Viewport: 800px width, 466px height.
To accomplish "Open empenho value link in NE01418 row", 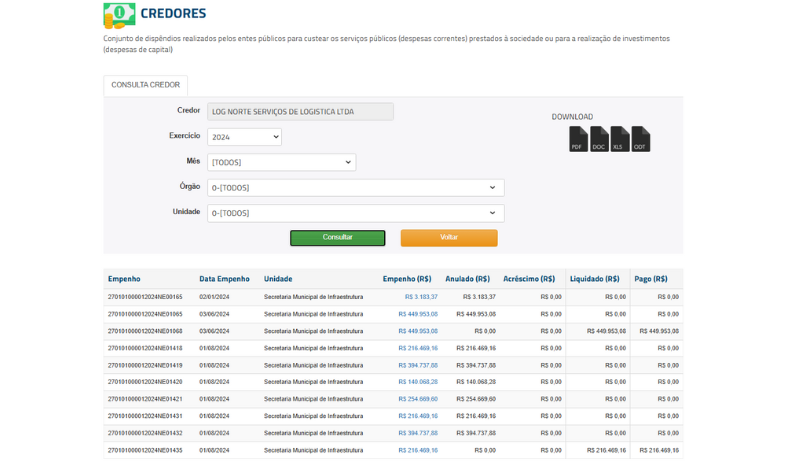I will [x=418, y=348].
